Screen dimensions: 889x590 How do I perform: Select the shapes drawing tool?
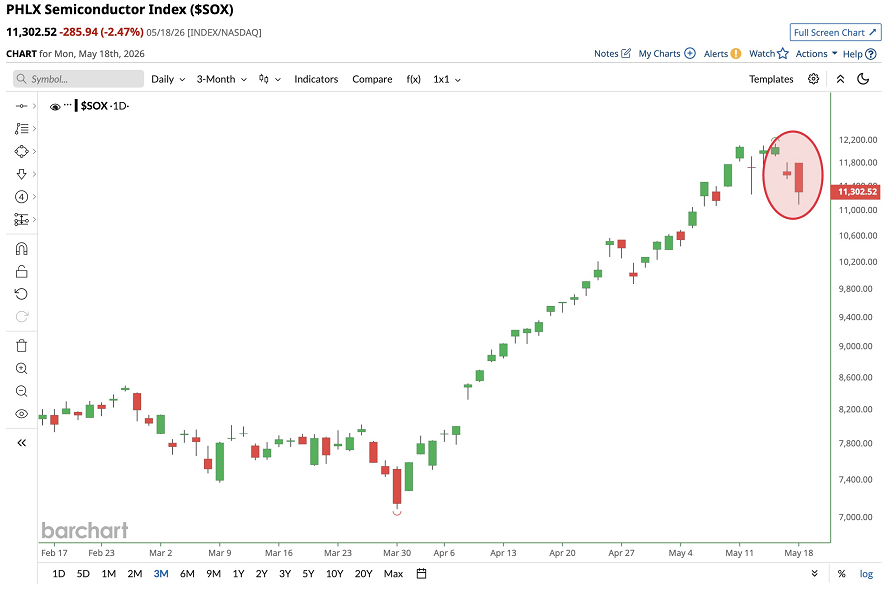point(21,151)
